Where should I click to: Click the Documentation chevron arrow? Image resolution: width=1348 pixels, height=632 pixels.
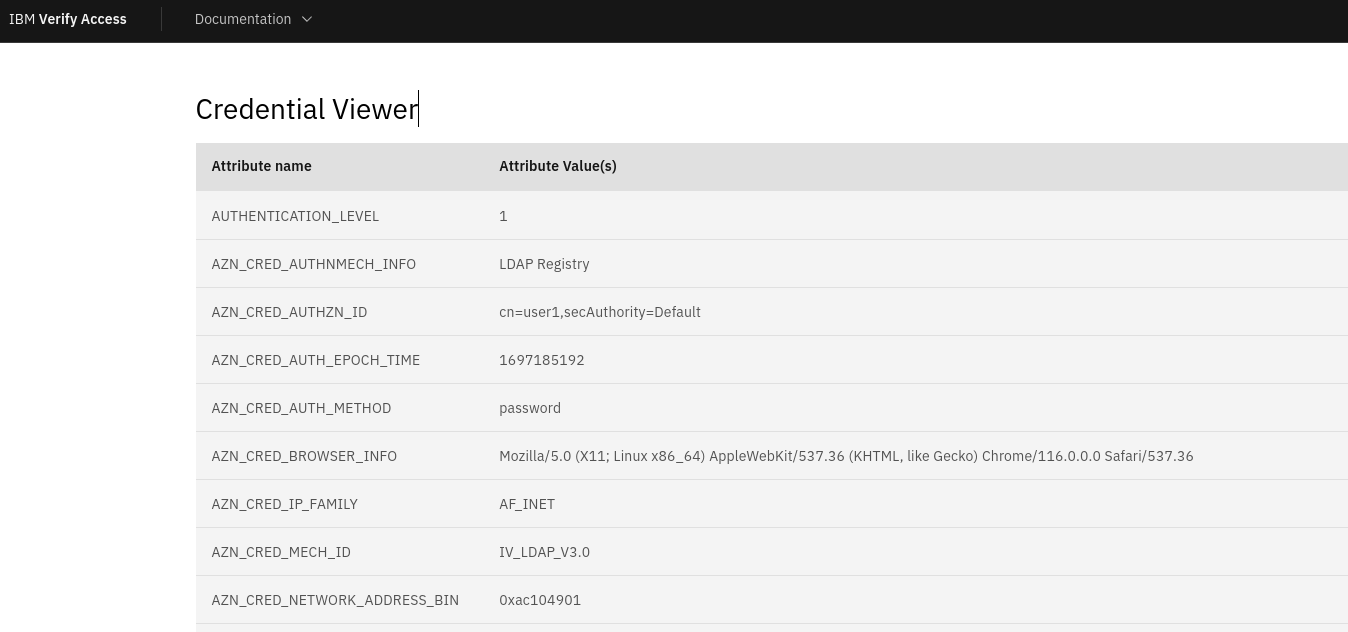(307, 19)
